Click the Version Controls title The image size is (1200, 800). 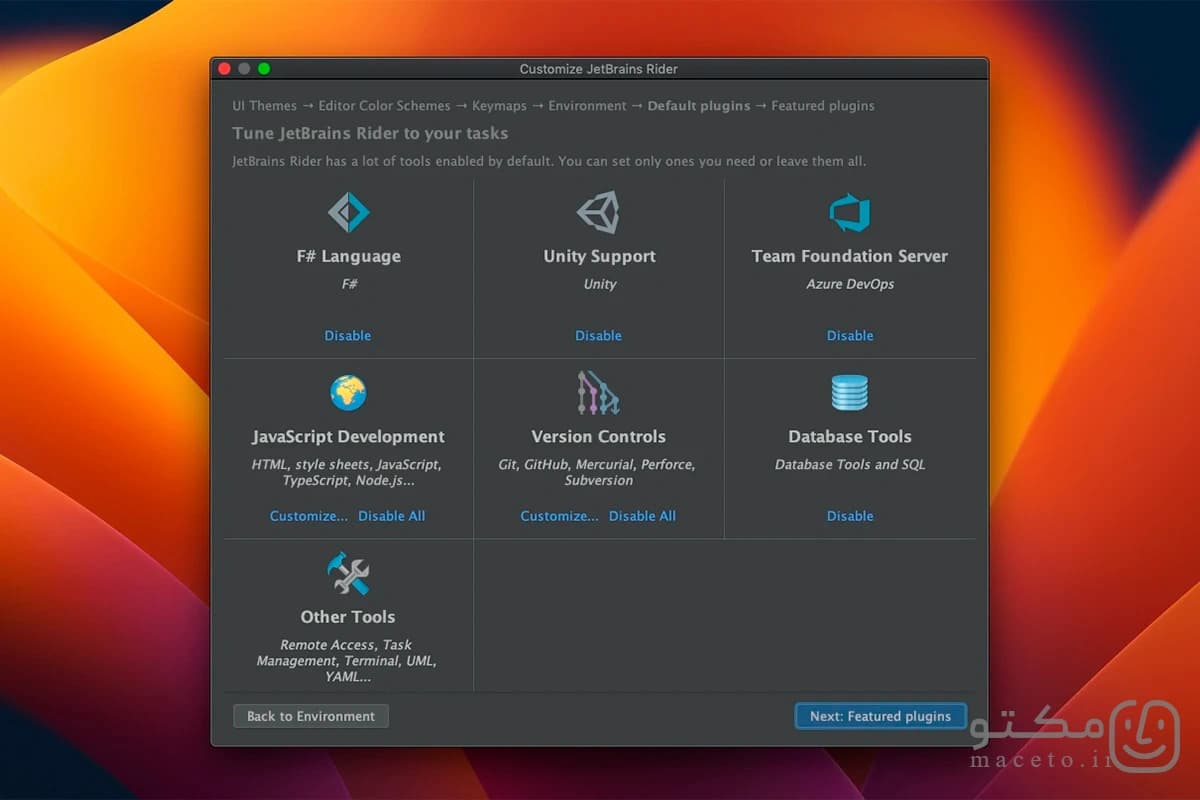[x=598, y=437]
